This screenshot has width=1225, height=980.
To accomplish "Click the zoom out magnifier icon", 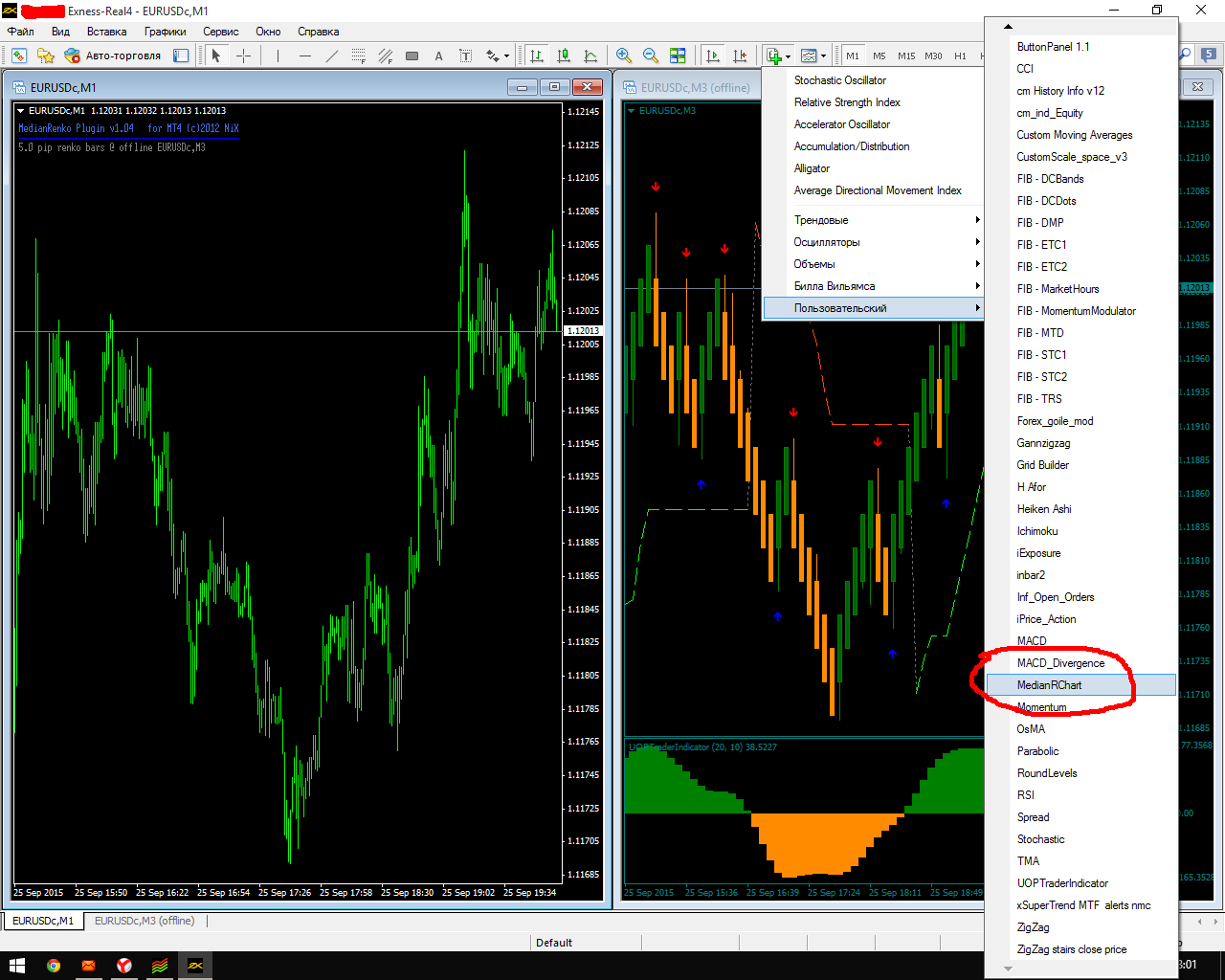I will click(x=651, y=56).
